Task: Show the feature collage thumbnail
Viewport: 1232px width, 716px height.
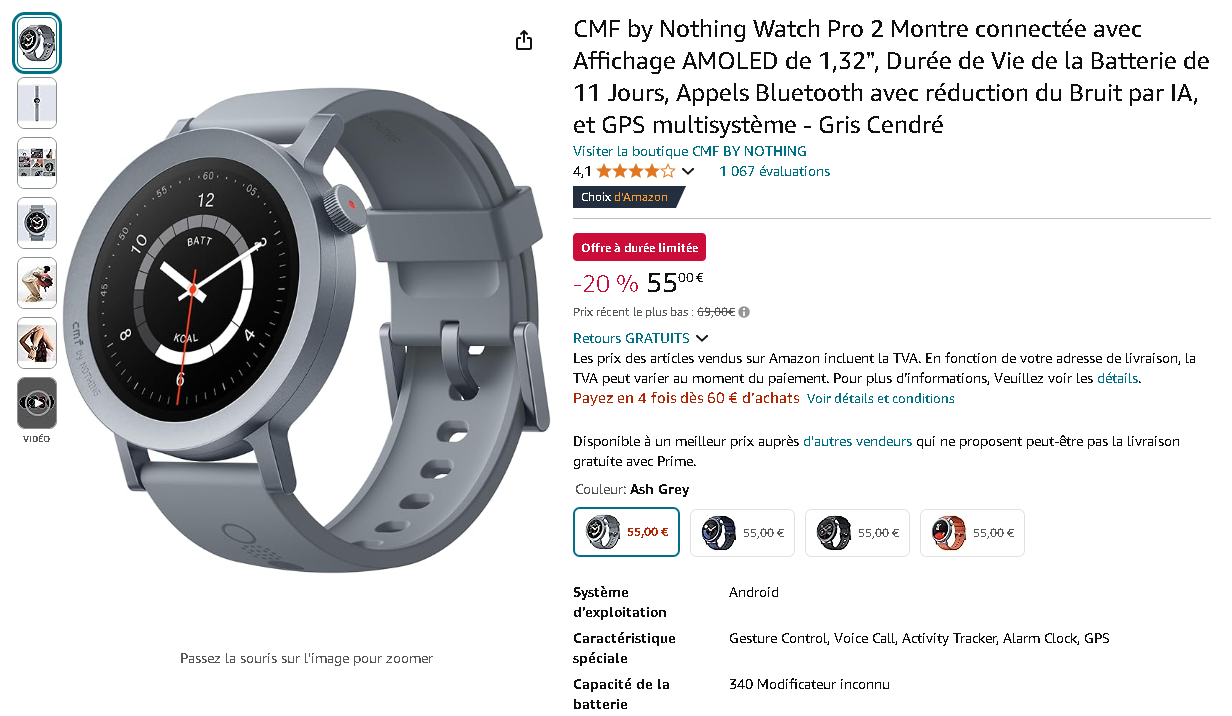Action: point(37,163)
